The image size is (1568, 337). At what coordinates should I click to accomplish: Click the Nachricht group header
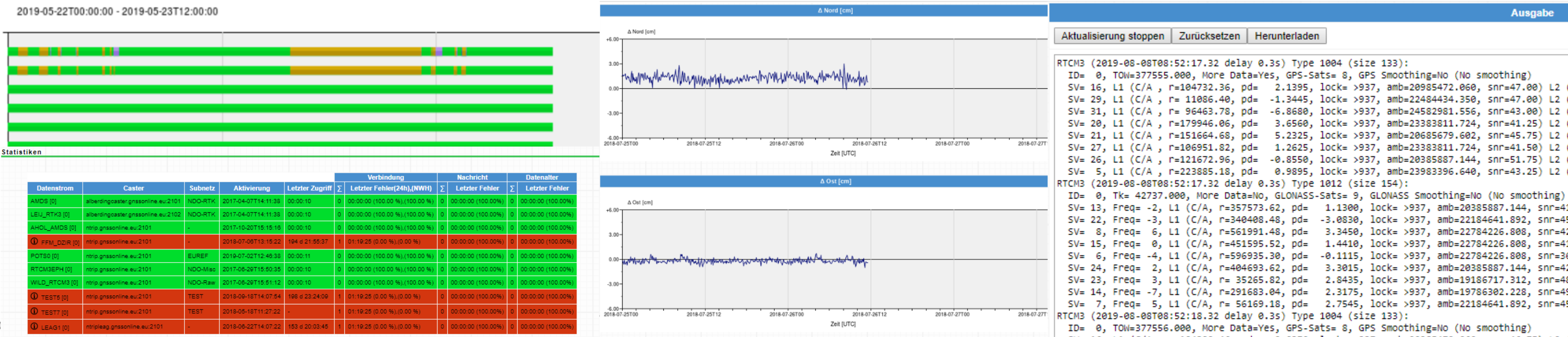point(472,177)
